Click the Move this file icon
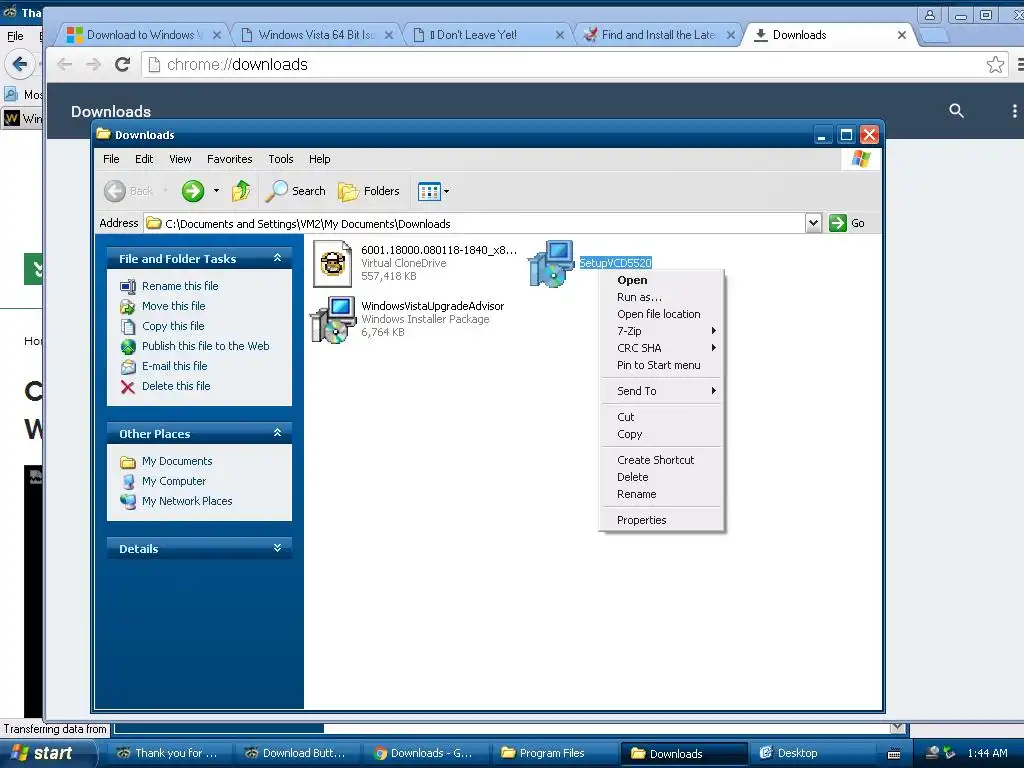 [128, 306]
